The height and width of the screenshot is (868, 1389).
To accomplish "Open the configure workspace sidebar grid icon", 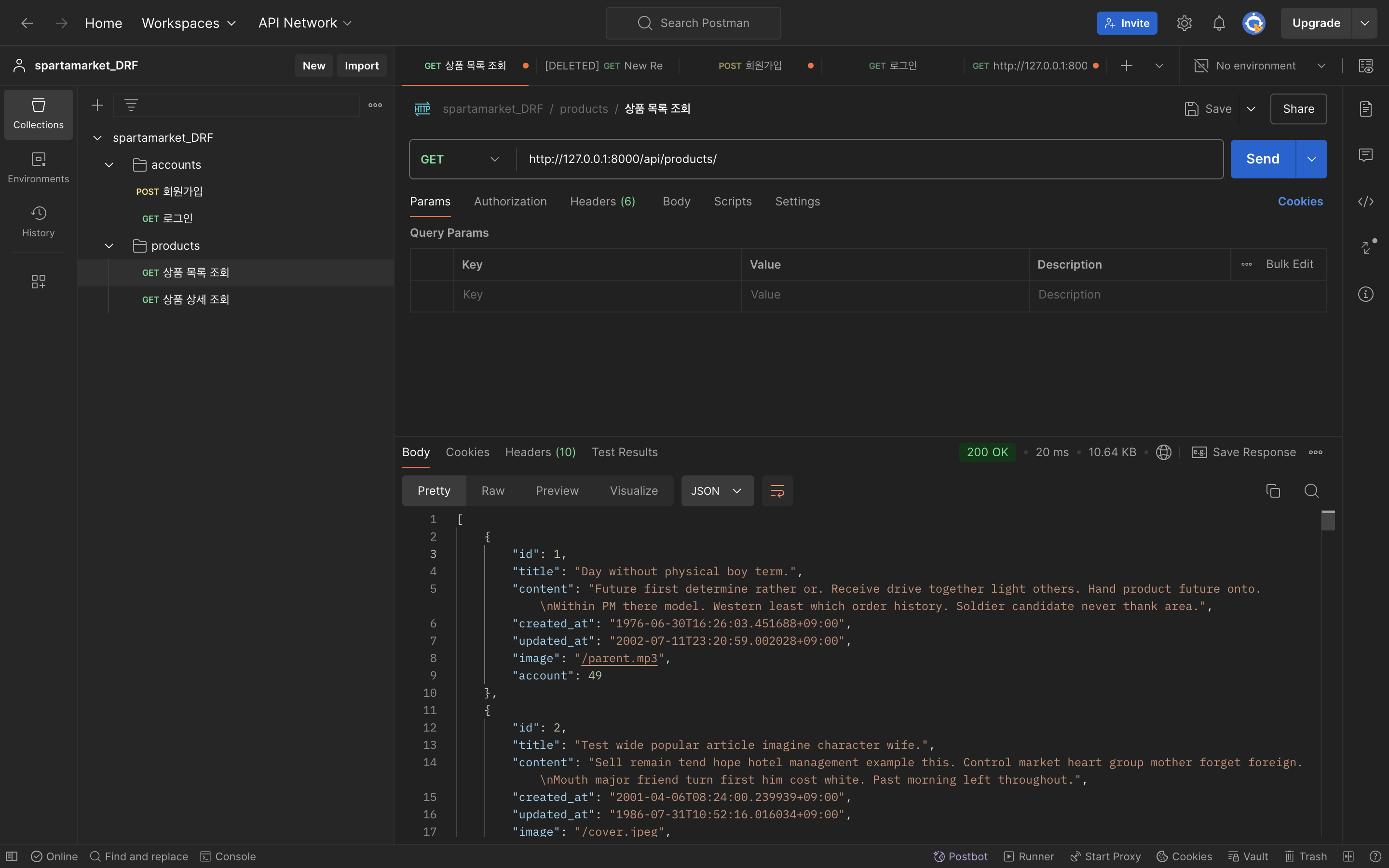I will [x=39, y=281].
